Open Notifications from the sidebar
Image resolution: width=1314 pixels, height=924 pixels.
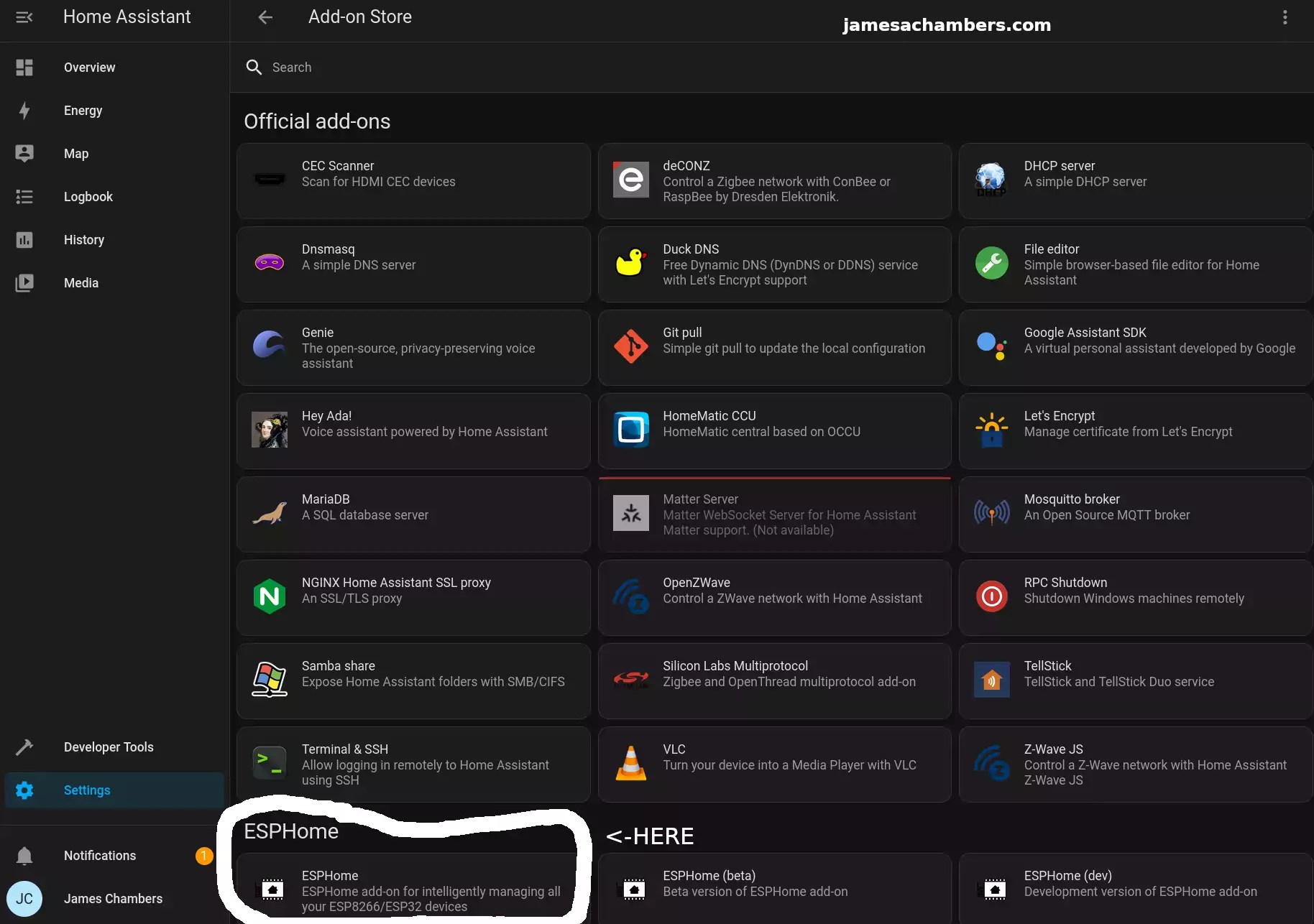[100, 855]
